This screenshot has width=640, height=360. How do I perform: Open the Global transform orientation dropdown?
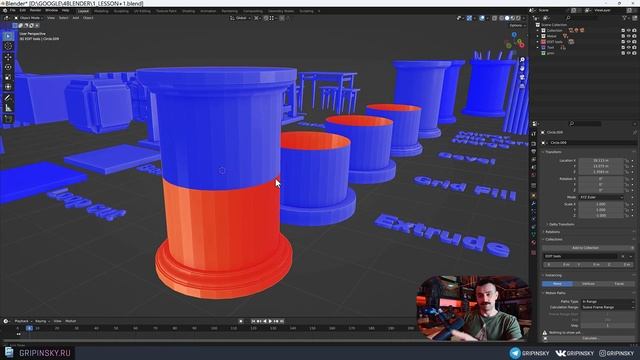[240, 18]
